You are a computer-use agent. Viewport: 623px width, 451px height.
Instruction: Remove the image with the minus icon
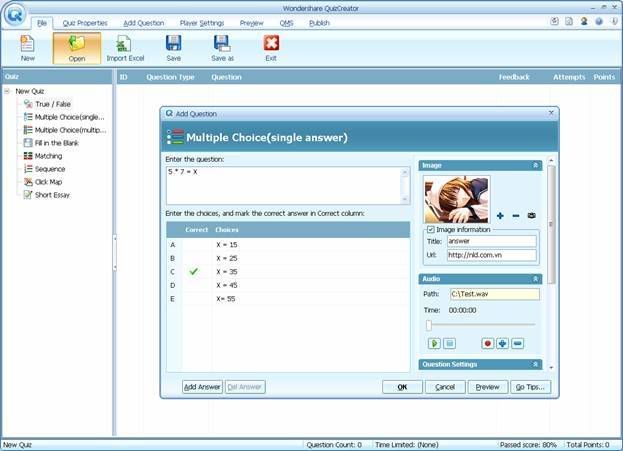515,216
